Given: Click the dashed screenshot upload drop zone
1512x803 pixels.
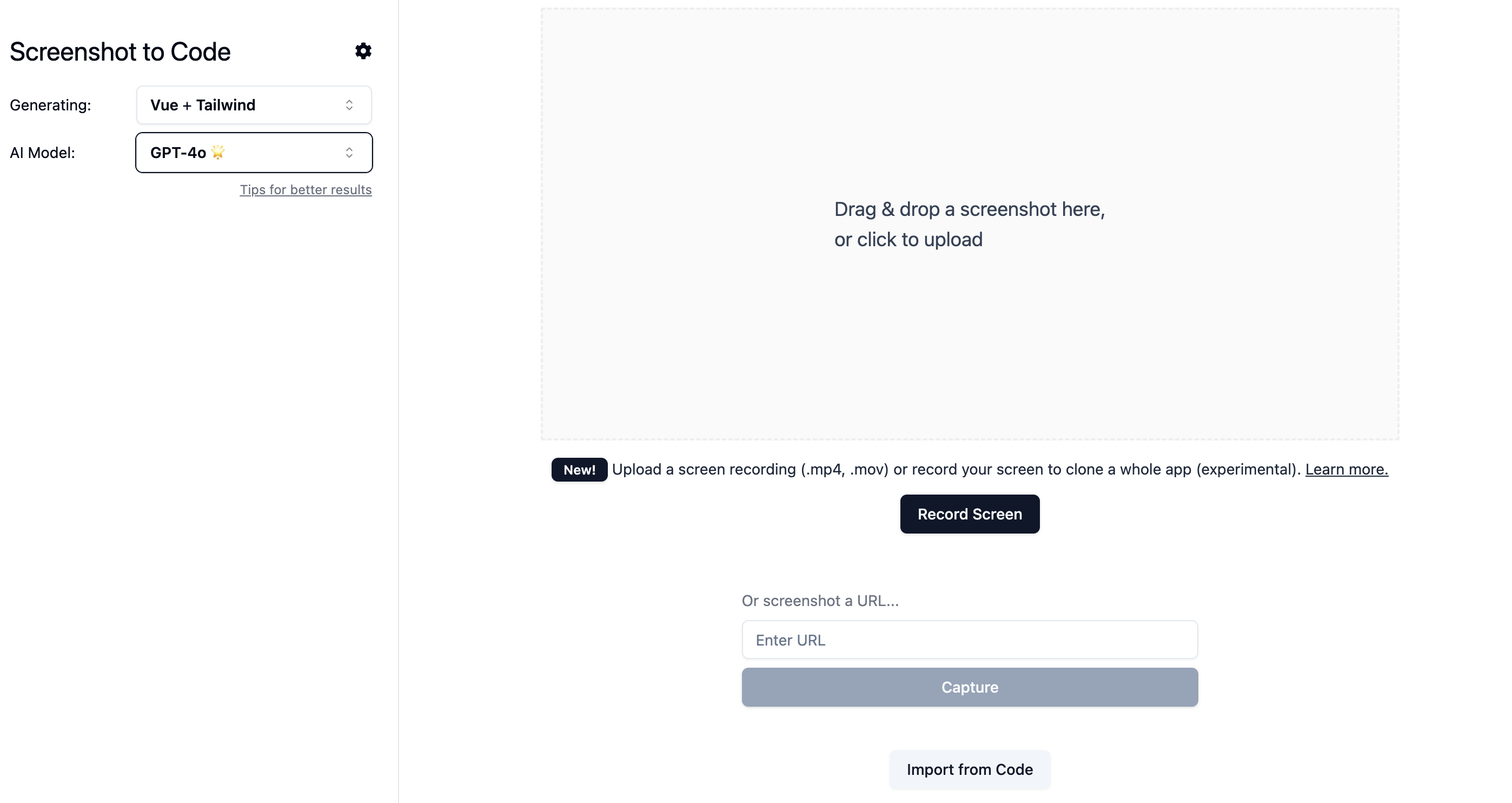Looking at the screenshot, I should pos(970,224).
